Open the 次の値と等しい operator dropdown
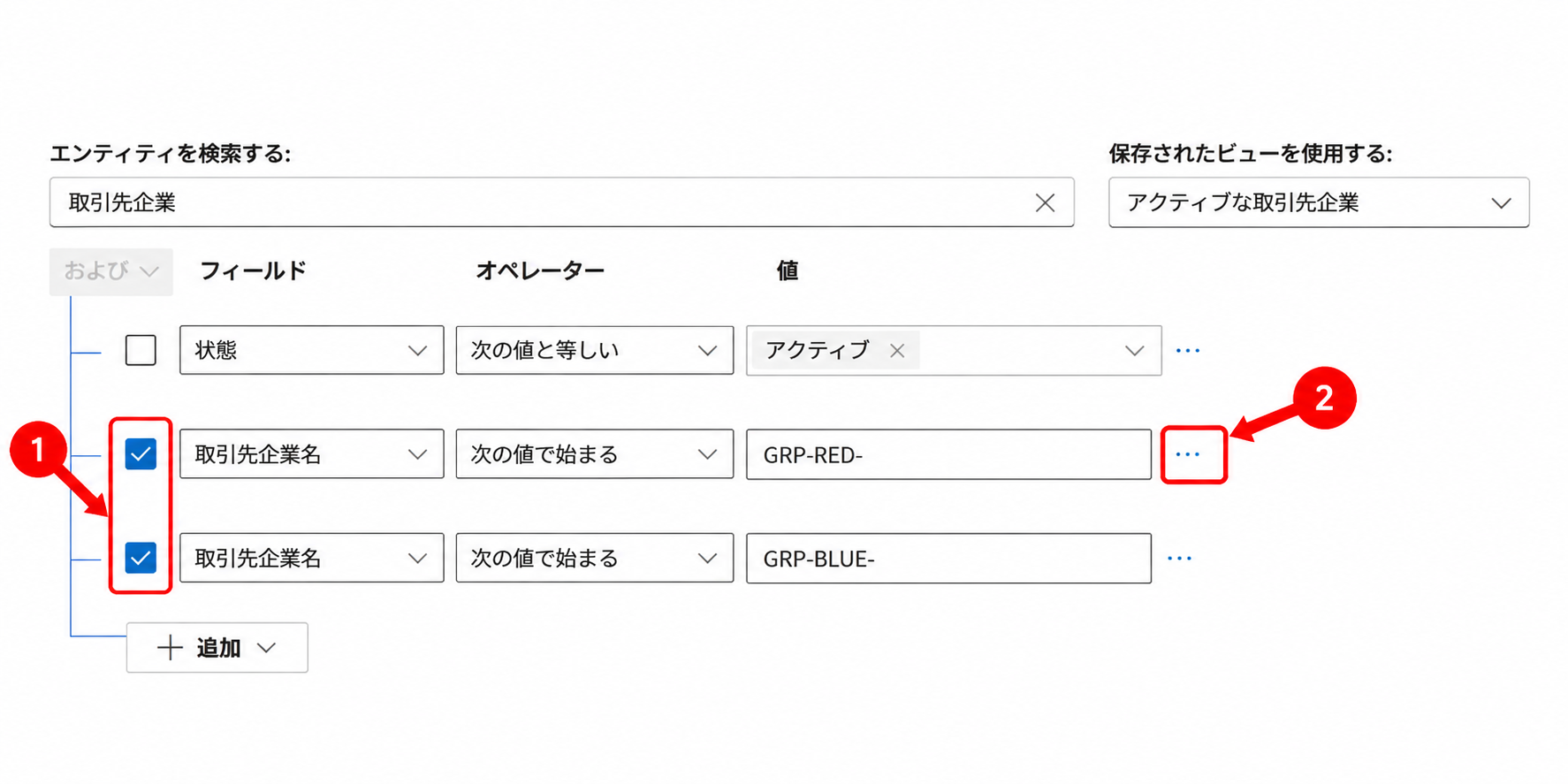The image size is (1568, 784). coord(595,350)
